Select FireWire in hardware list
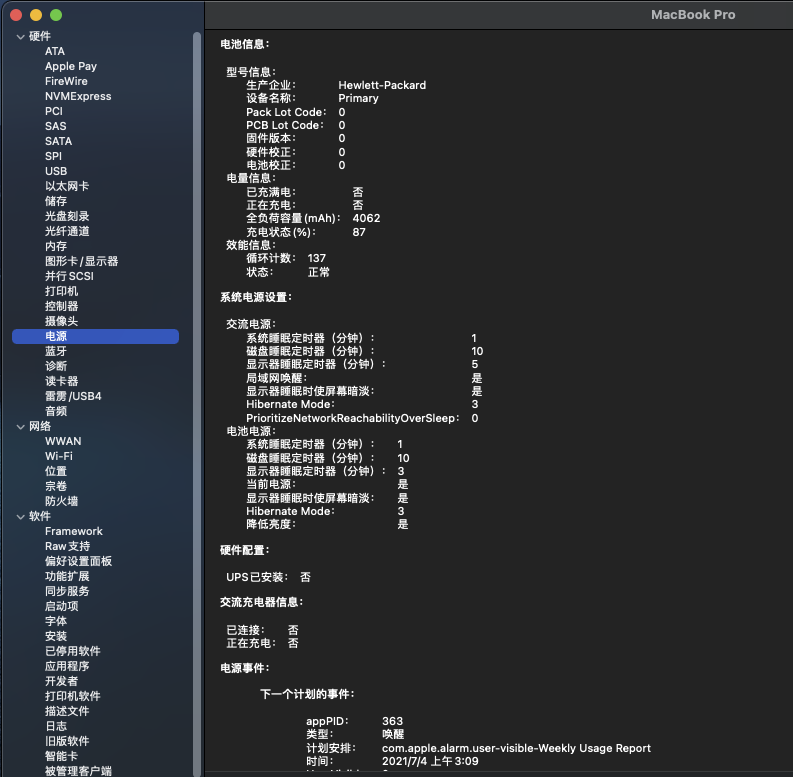The image size is (793, 777). coord(66,81)
